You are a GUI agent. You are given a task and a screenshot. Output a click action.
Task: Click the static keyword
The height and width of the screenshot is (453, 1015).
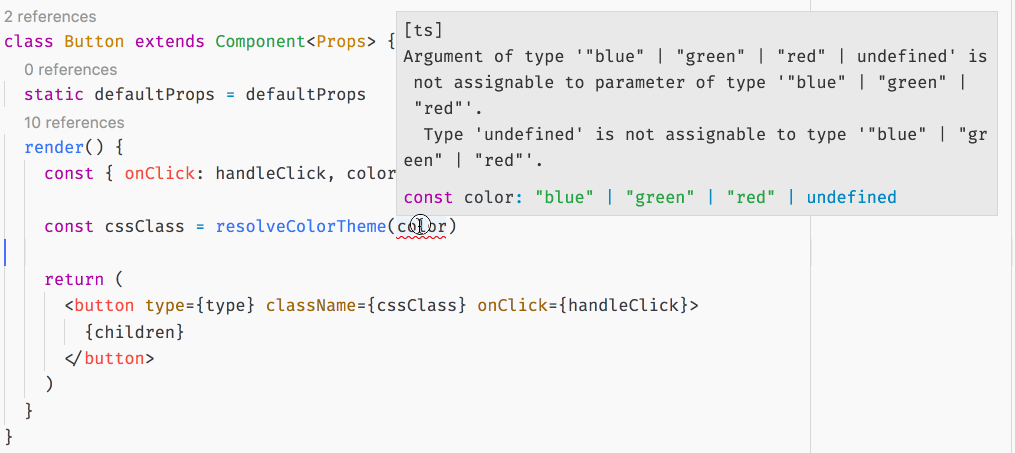[54, 94]
